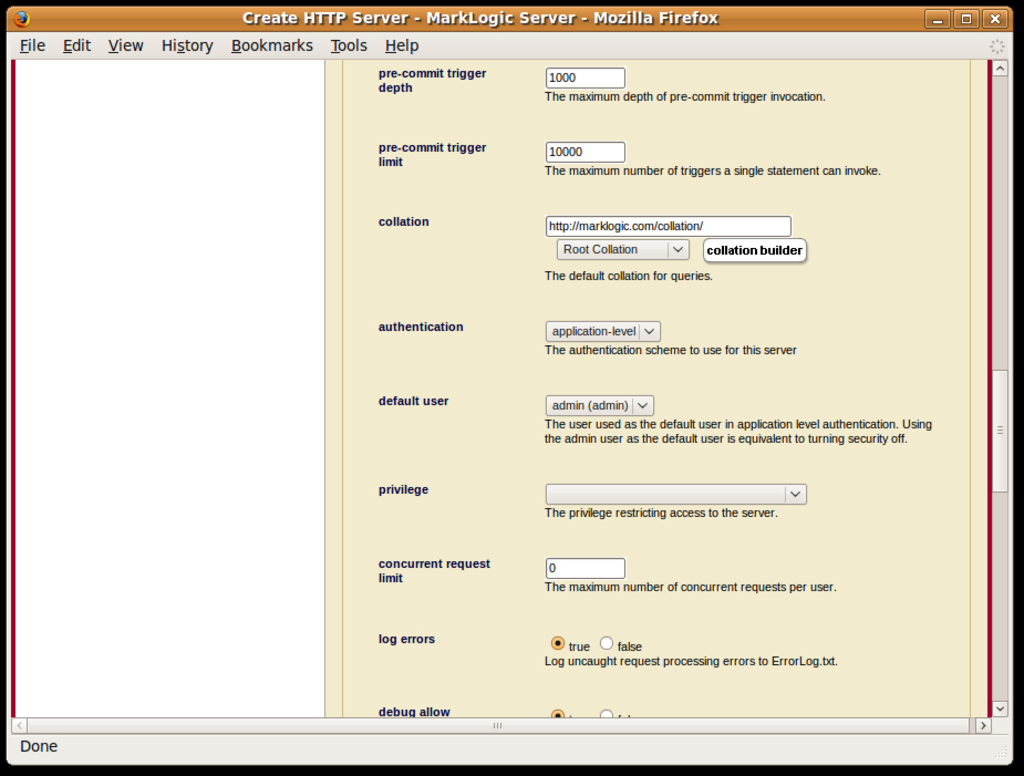
Task: Click horizontal scrollbar right arrow
Action: click(984, 726)
